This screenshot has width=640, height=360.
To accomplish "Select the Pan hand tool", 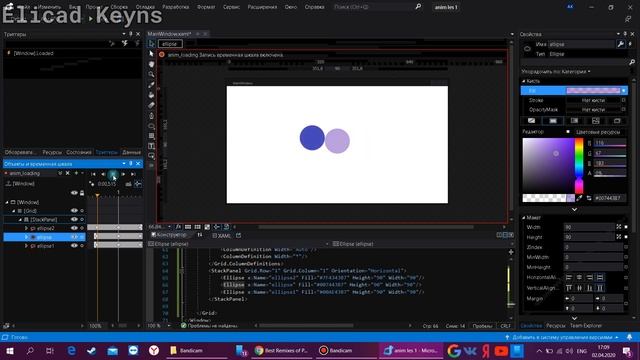I will [x=151, y=64].
